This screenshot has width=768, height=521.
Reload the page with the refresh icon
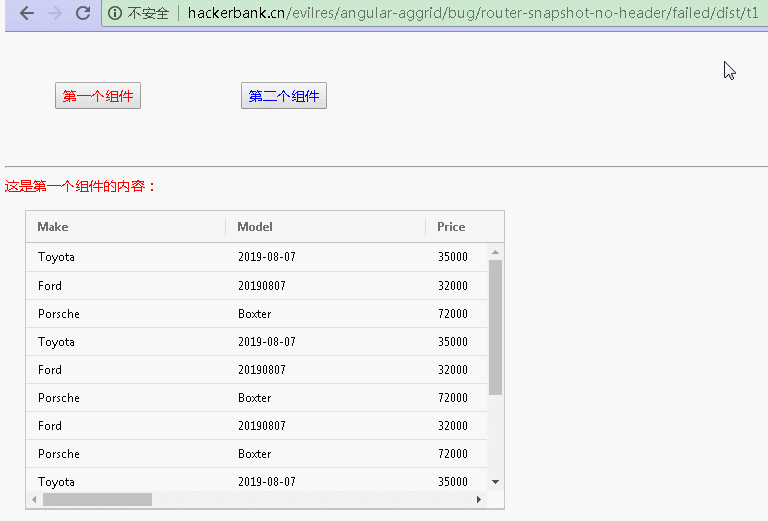(83, 13)
